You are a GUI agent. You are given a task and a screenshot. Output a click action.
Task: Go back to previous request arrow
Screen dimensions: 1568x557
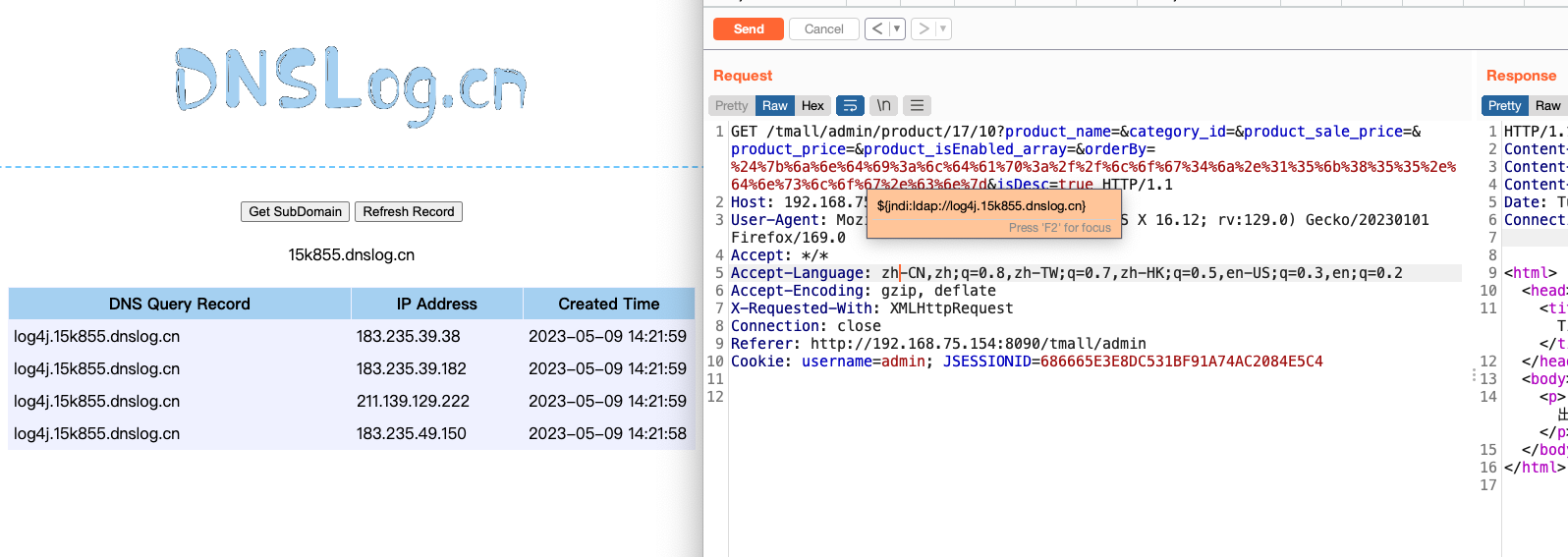tap(877, 29)
